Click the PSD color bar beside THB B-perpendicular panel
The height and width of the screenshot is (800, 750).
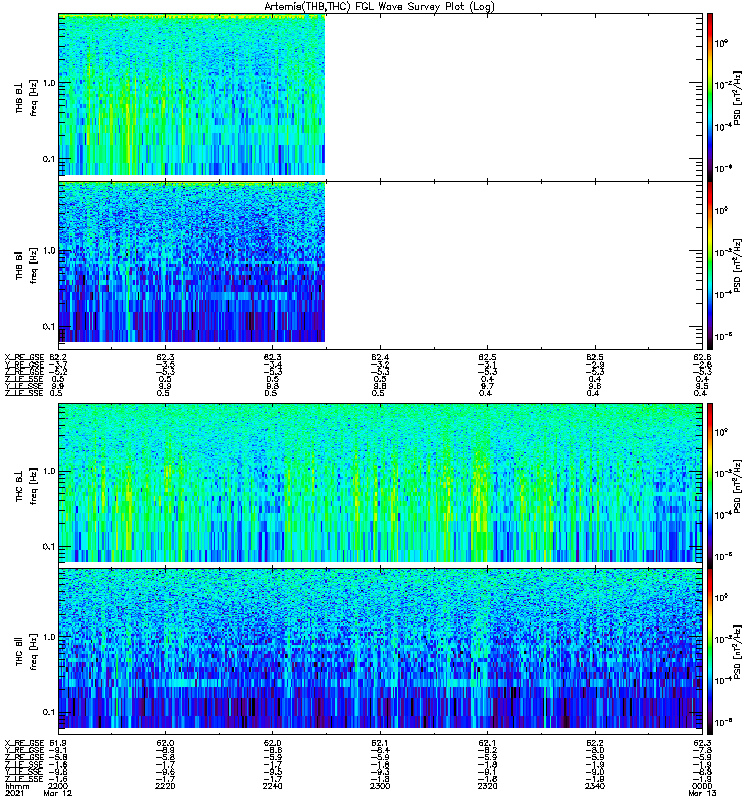(x=710, y=97)
